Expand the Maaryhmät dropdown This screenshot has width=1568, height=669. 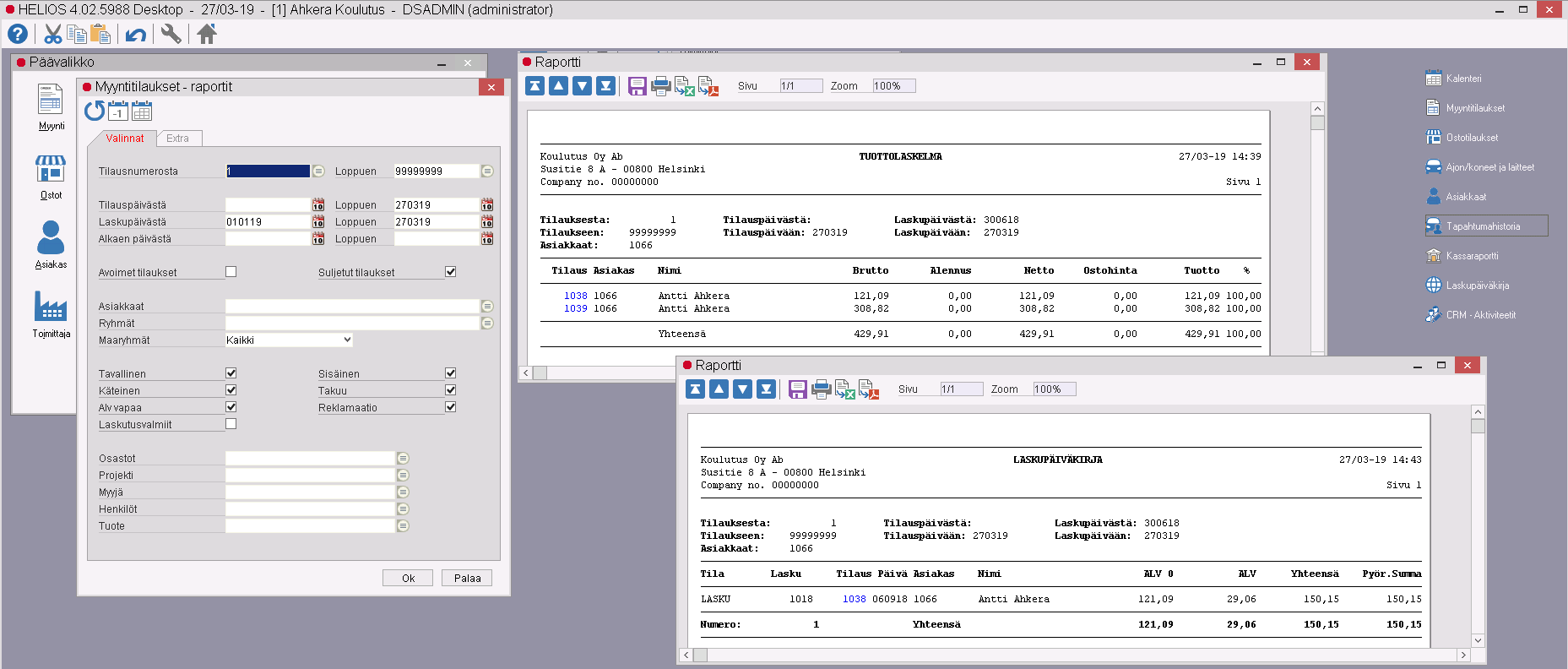289,340
